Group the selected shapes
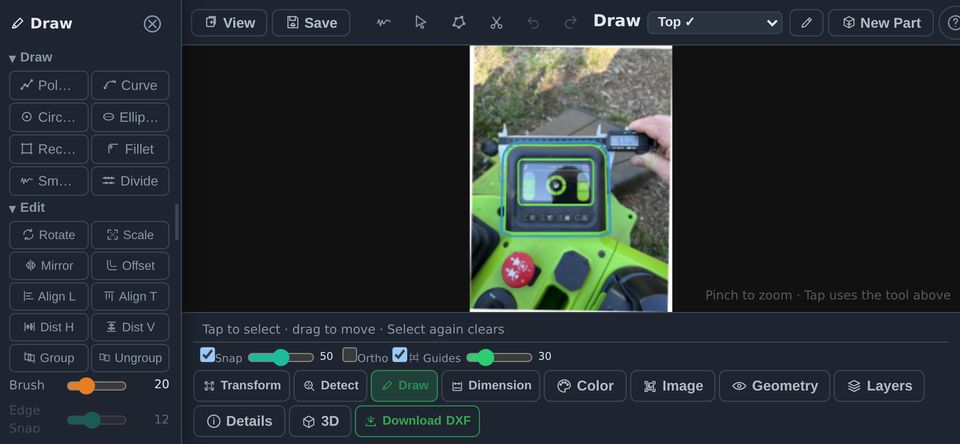Viewport: 960px width, 444px height. tap(49, 358)
